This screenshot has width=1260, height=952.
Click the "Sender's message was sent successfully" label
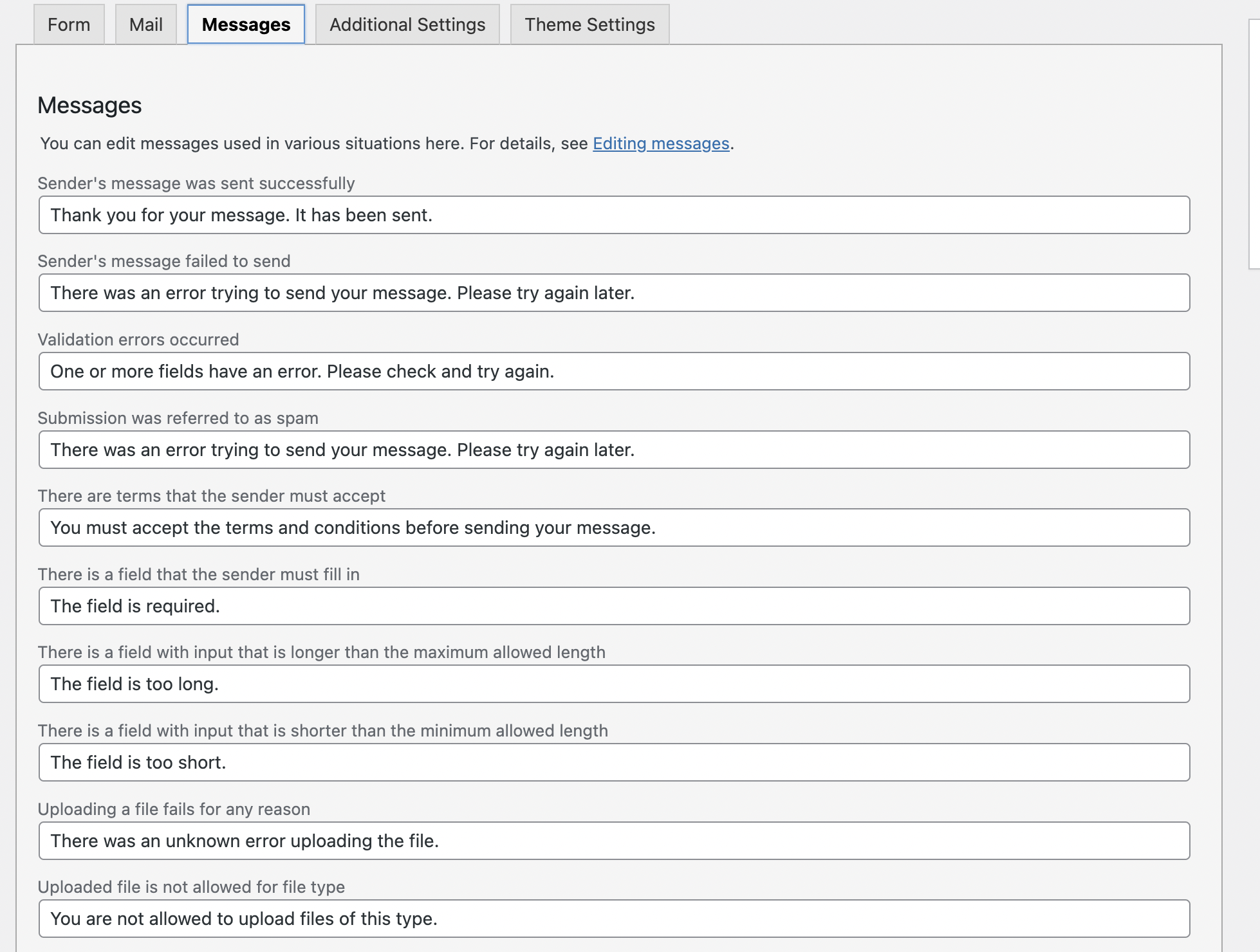point(196,183)
